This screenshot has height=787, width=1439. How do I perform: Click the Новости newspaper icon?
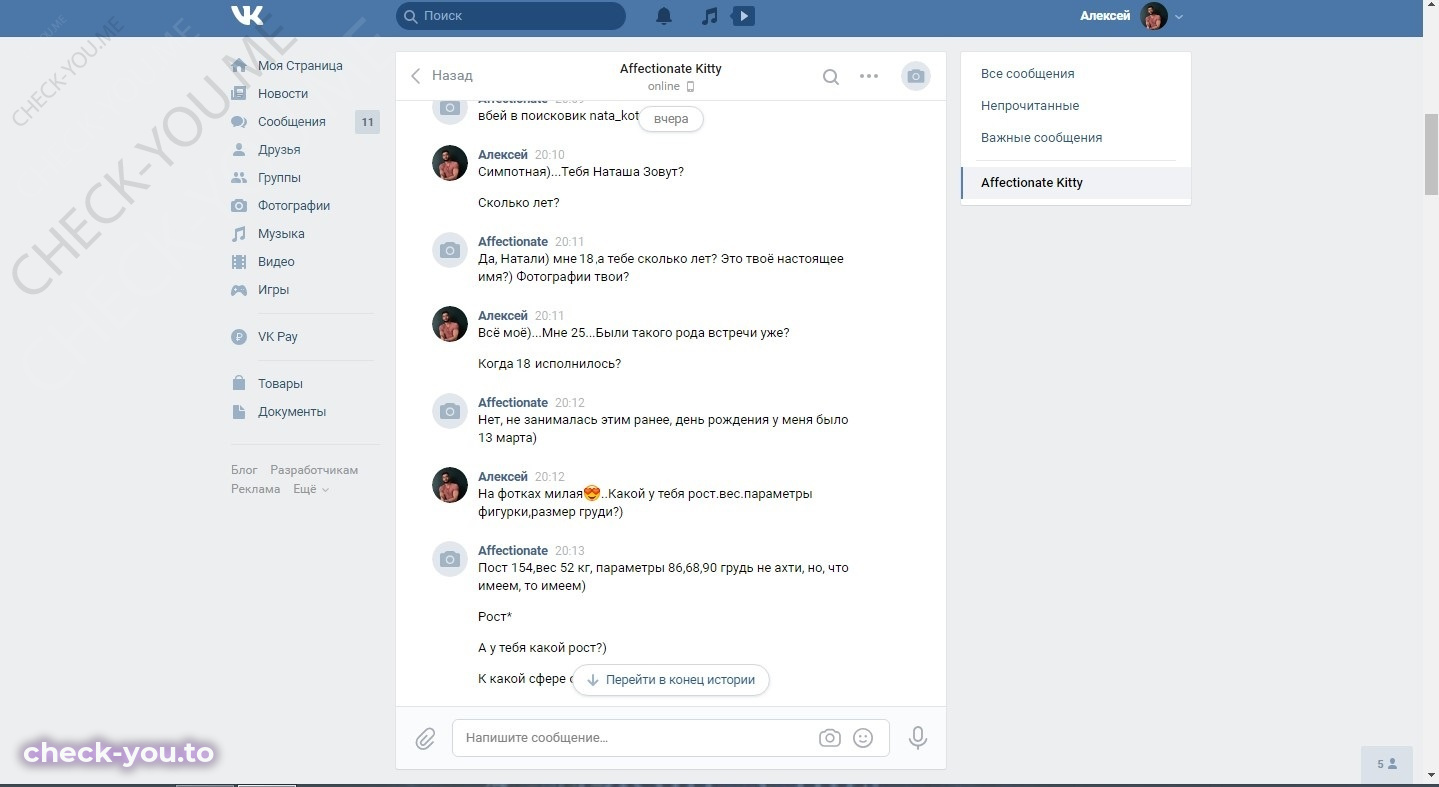pyautogui.click(x=239, y=94)
